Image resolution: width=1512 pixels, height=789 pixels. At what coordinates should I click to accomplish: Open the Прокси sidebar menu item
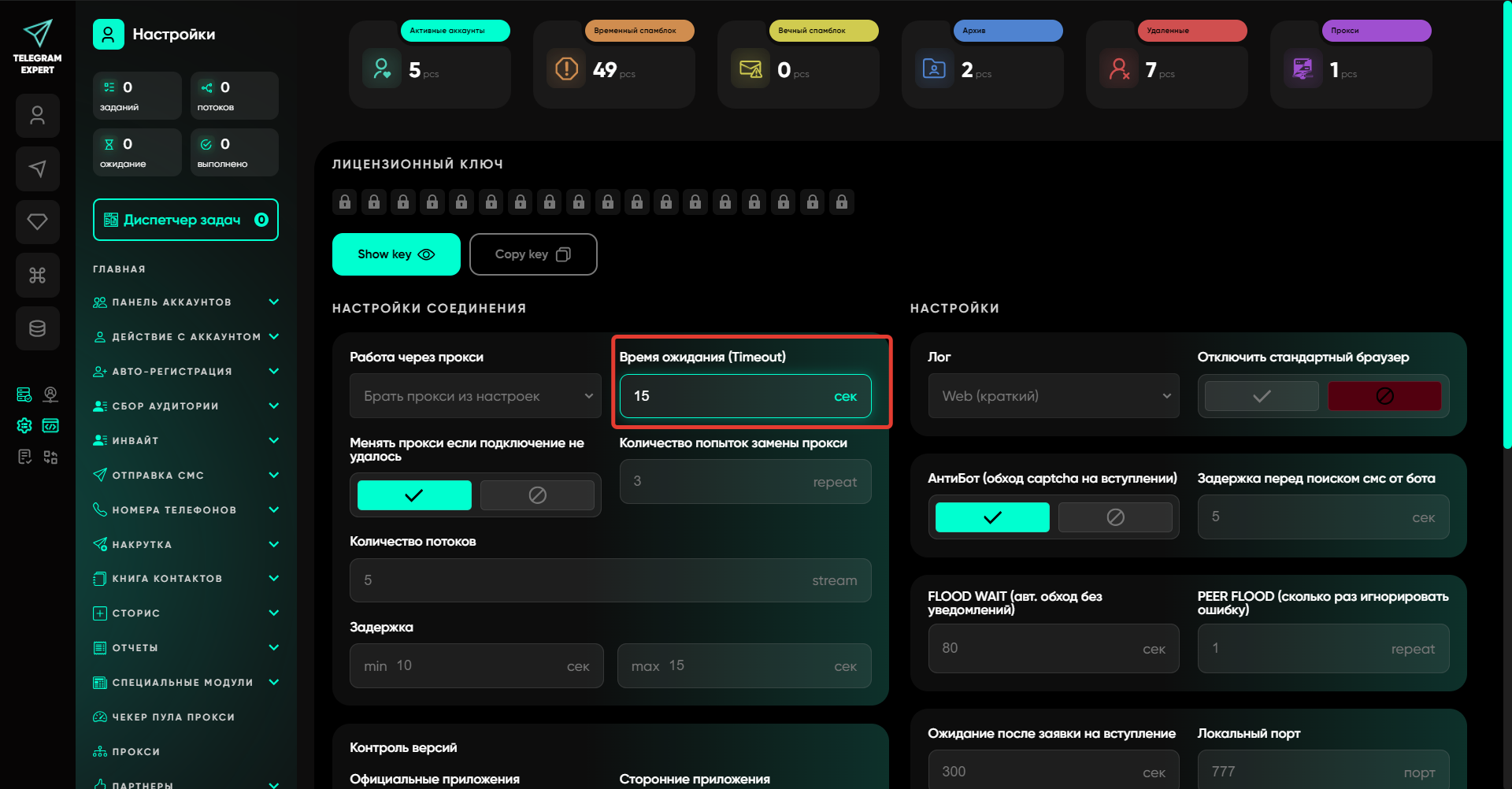pos(135,752)
